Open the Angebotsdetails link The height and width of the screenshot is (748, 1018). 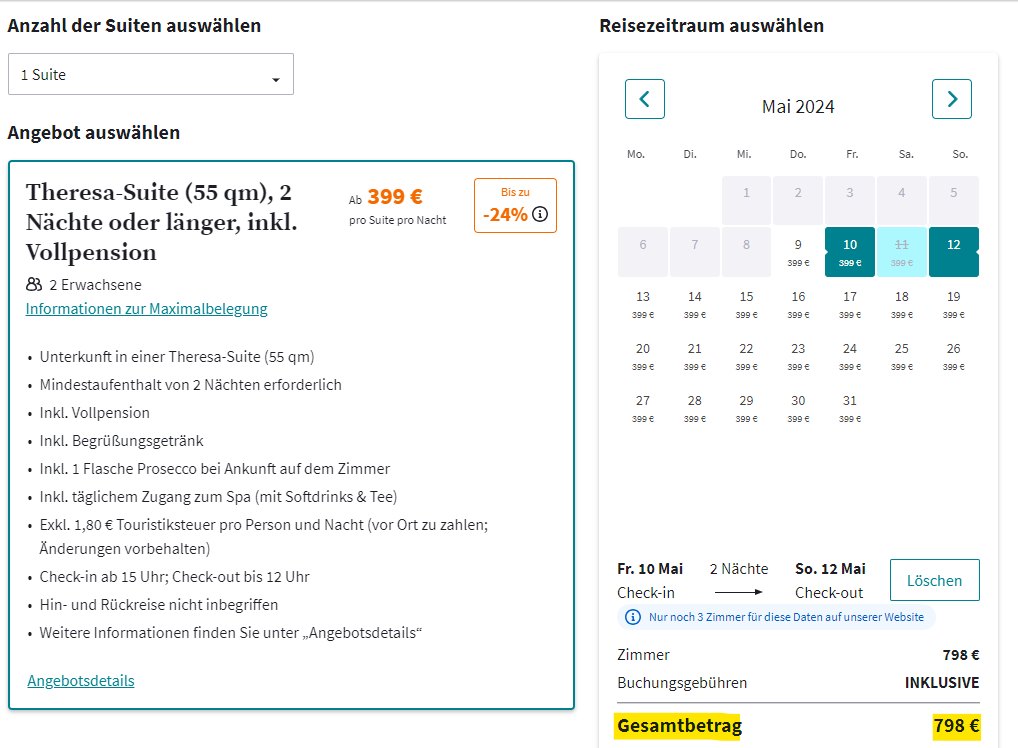[x=81, y=680]
